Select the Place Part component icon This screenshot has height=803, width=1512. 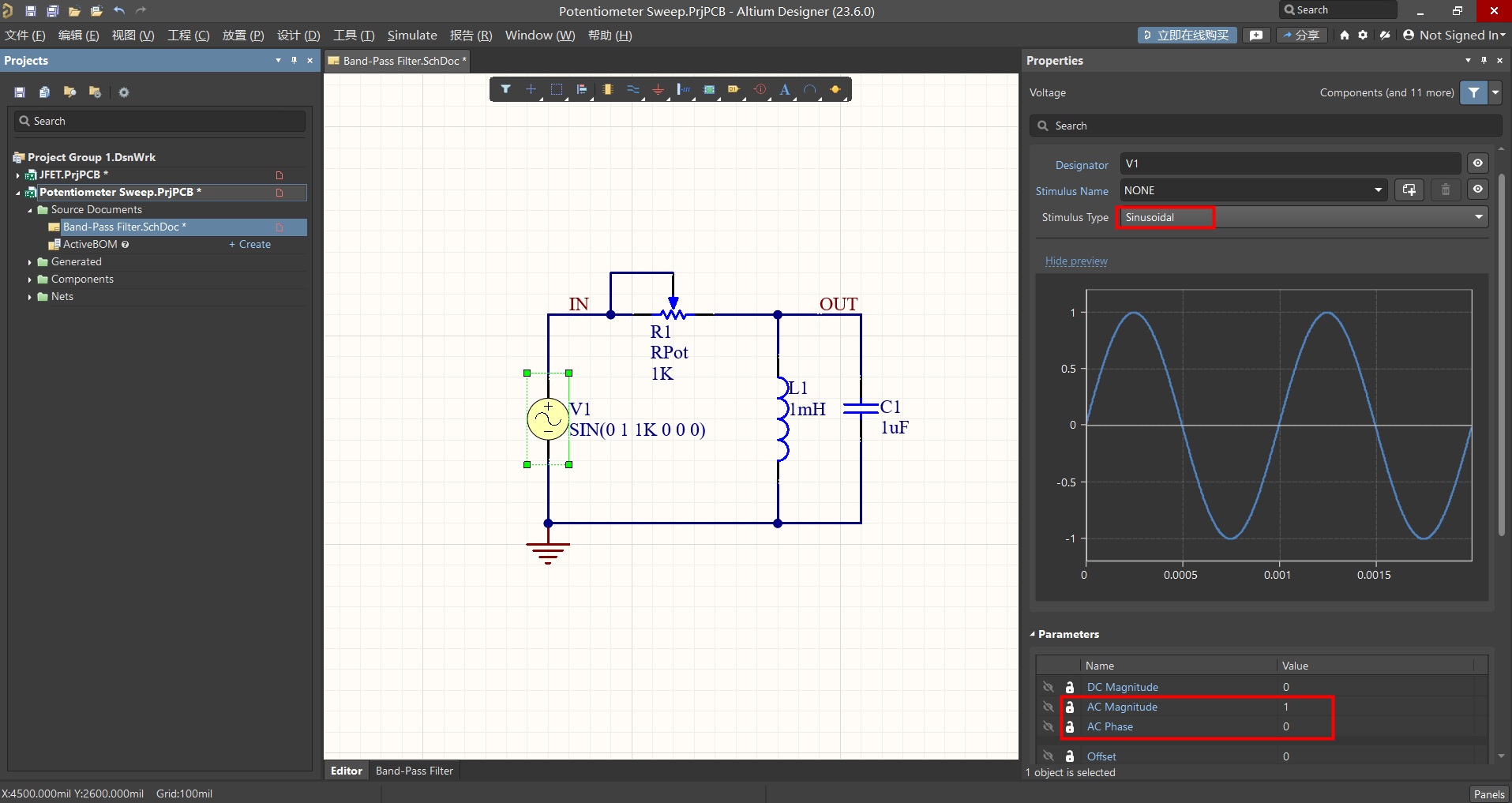607,90
